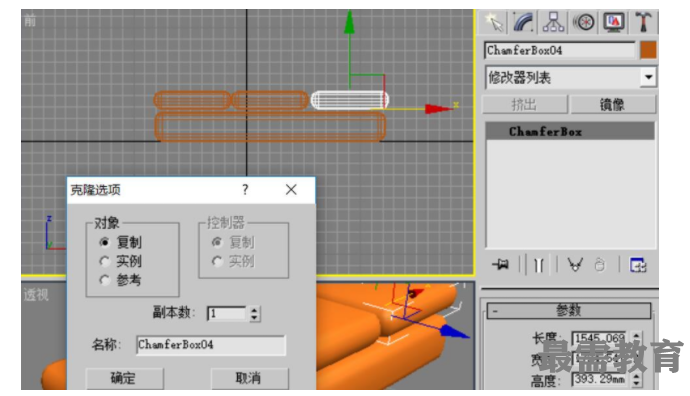Click the long orange base box in the front viewport
Viewport: 690px width, 396px height.
tap(270, 126)
